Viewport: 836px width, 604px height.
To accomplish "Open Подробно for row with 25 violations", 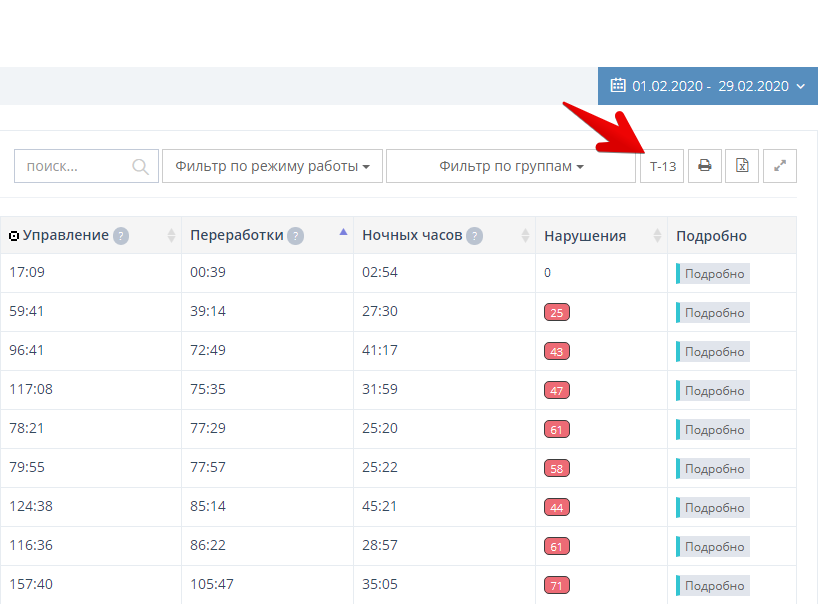I will pos(714,313).
